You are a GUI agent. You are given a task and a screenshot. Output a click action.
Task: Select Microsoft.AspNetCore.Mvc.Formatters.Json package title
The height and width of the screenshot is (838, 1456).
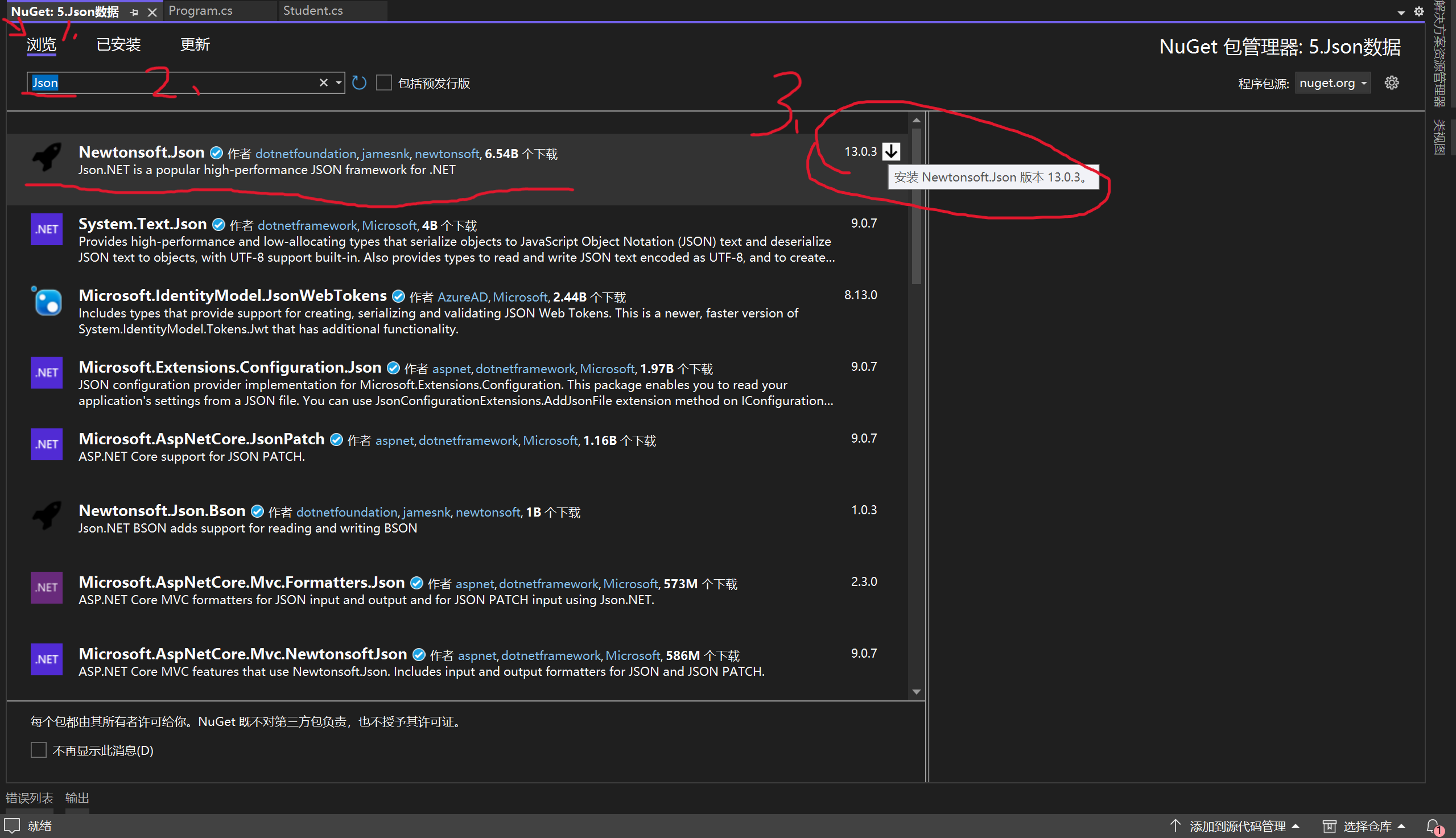tap(242, 583)
